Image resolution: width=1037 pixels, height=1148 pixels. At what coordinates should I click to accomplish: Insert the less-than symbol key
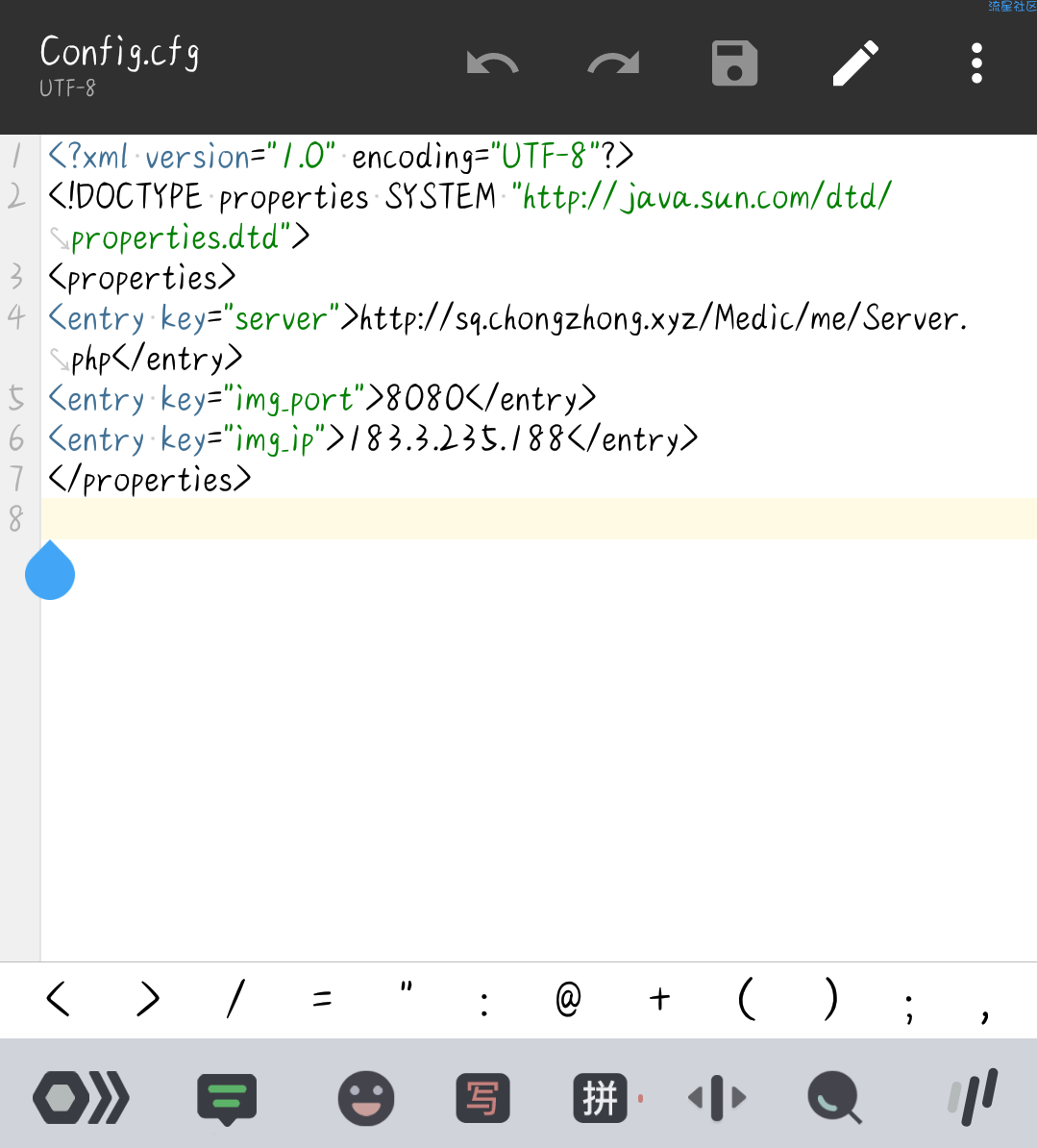point(58,999)
